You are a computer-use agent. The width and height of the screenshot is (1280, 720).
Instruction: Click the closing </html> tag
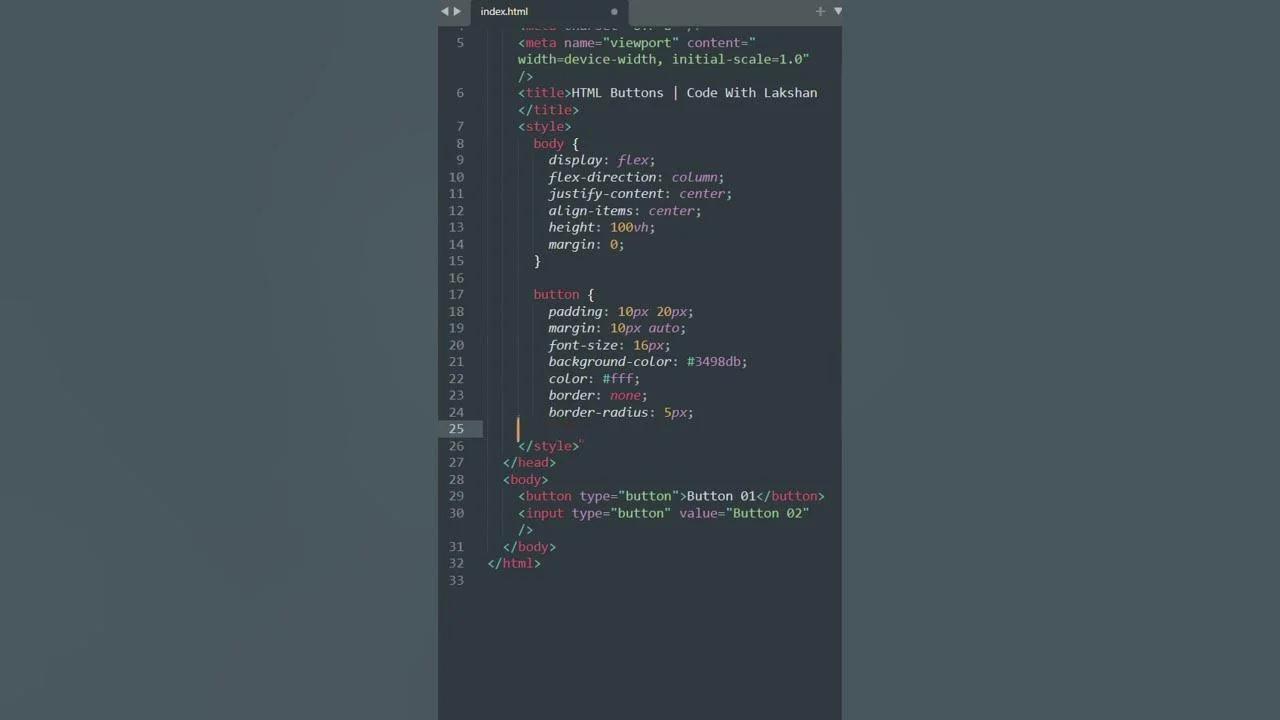click(x=514, y=564)
